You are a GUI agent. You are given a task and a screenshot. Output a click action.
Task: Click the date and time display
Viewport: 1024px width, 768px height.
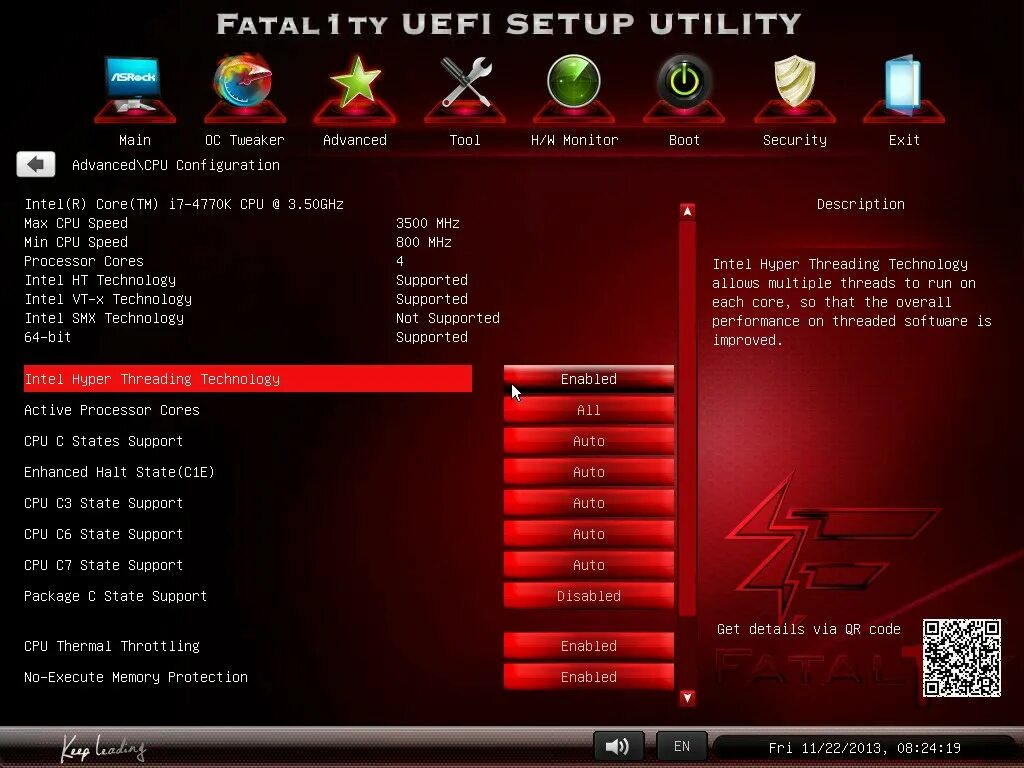[x=864, y=748]
